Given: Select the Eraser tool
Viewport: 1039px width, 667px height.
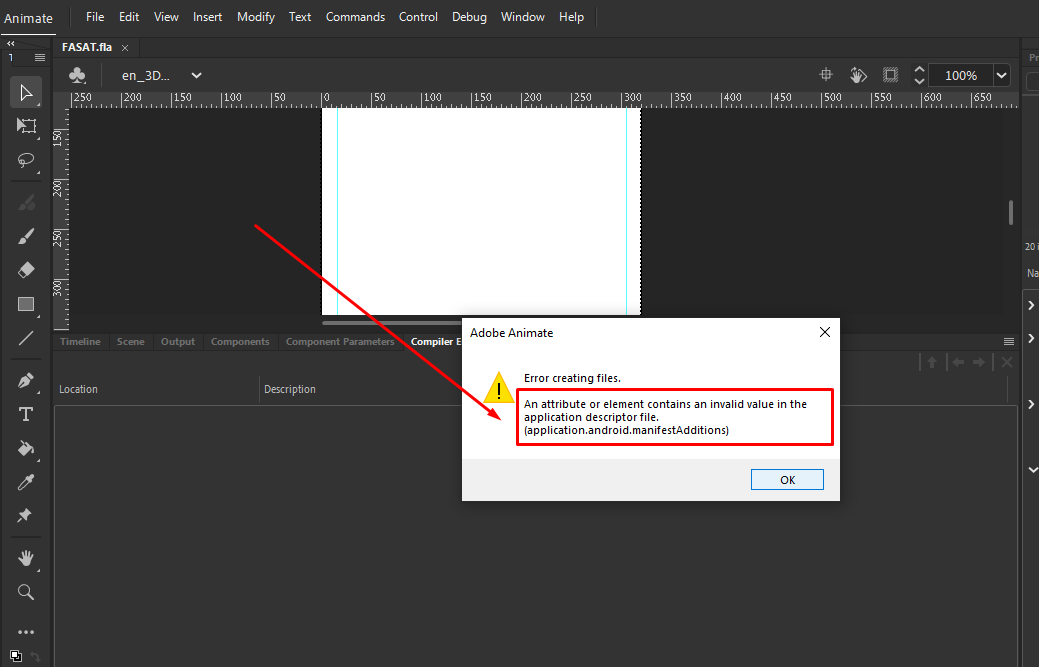Looking at the screenshot, I should [26, 270].
